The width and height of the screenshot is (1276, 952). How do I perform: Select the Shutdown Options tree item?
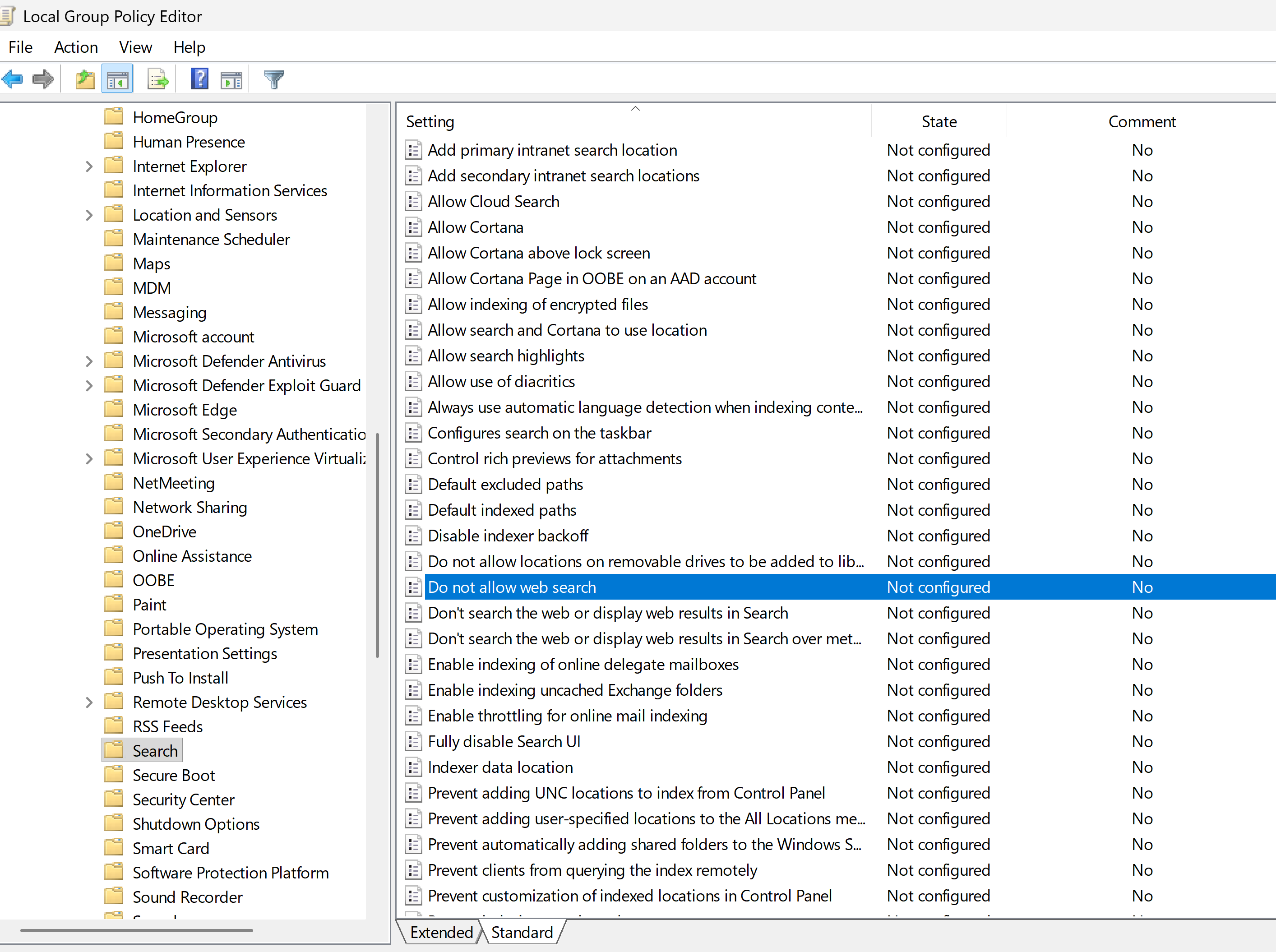pos(196,824)
